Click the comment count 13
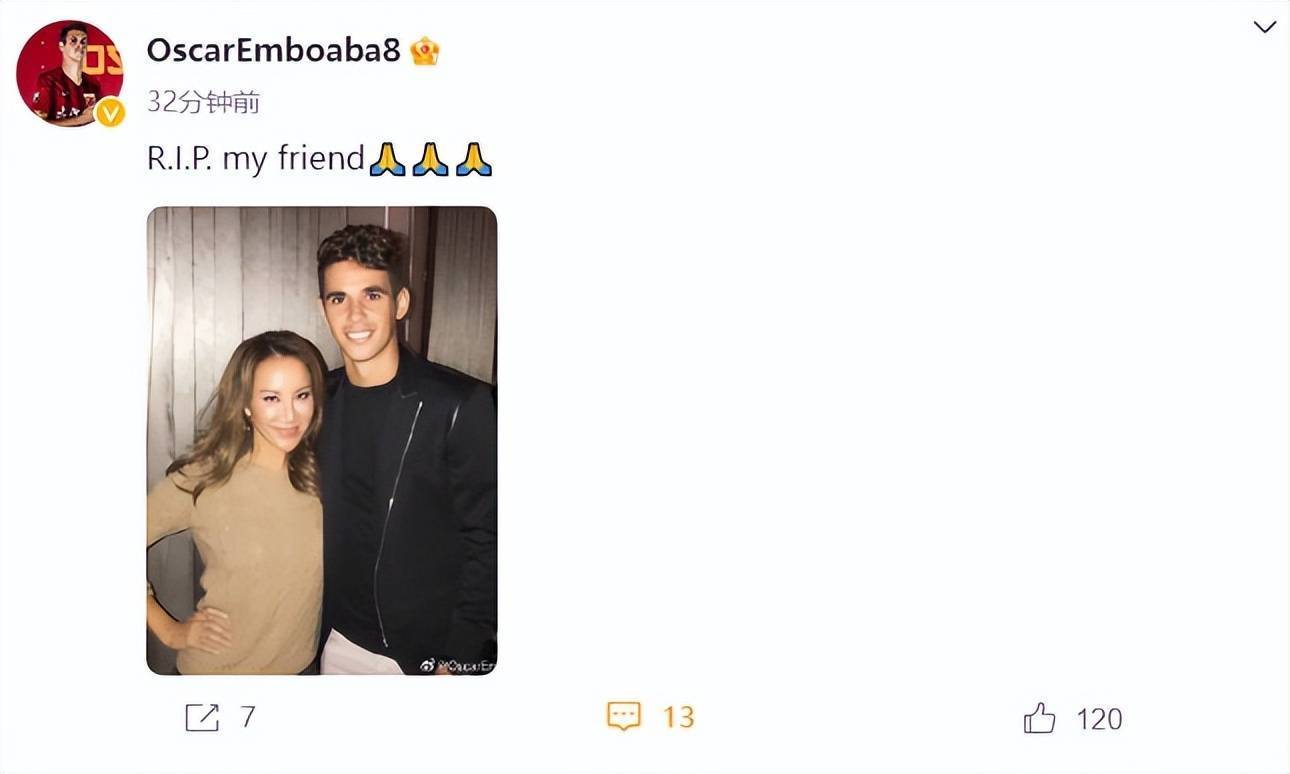Viewport: 1290px width, 774px height. point(678,717)
